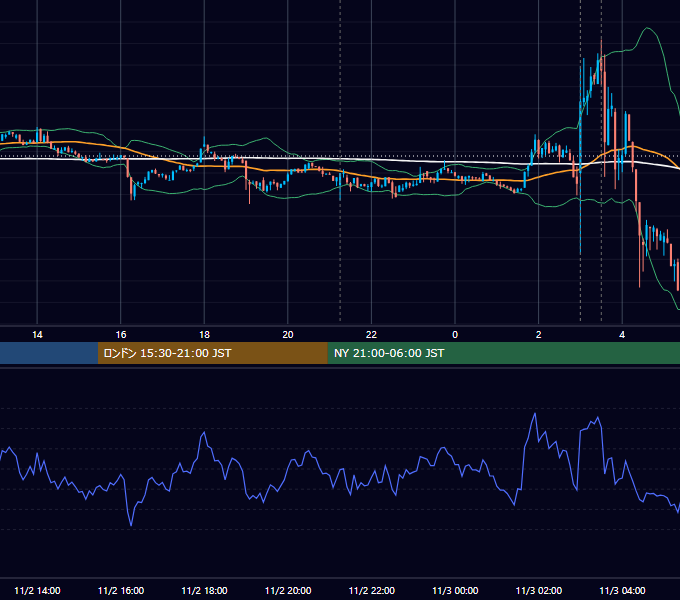This screenshot has height=600, width=680.
Task: Click the 20 hour label on price chart axis
Action: [x=288, y=335]
